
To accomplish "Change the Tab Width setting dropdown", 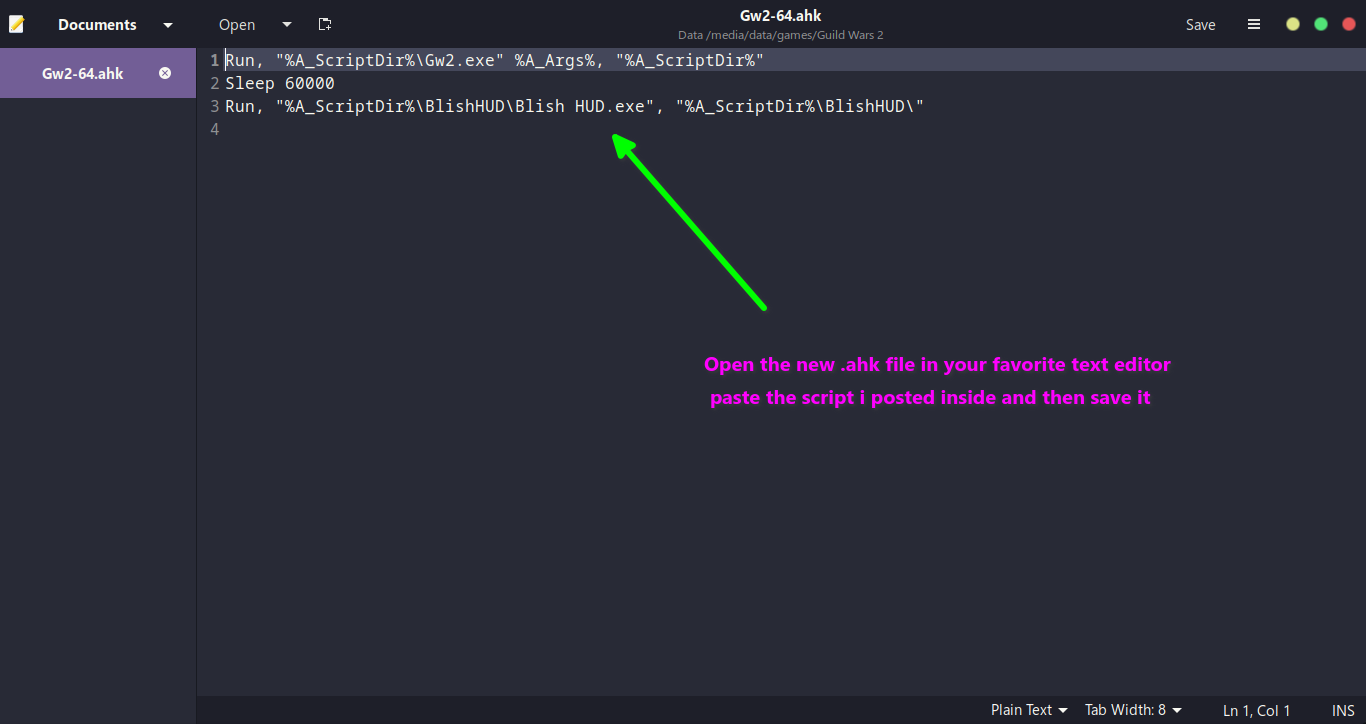I will [x=1132, y=710].
